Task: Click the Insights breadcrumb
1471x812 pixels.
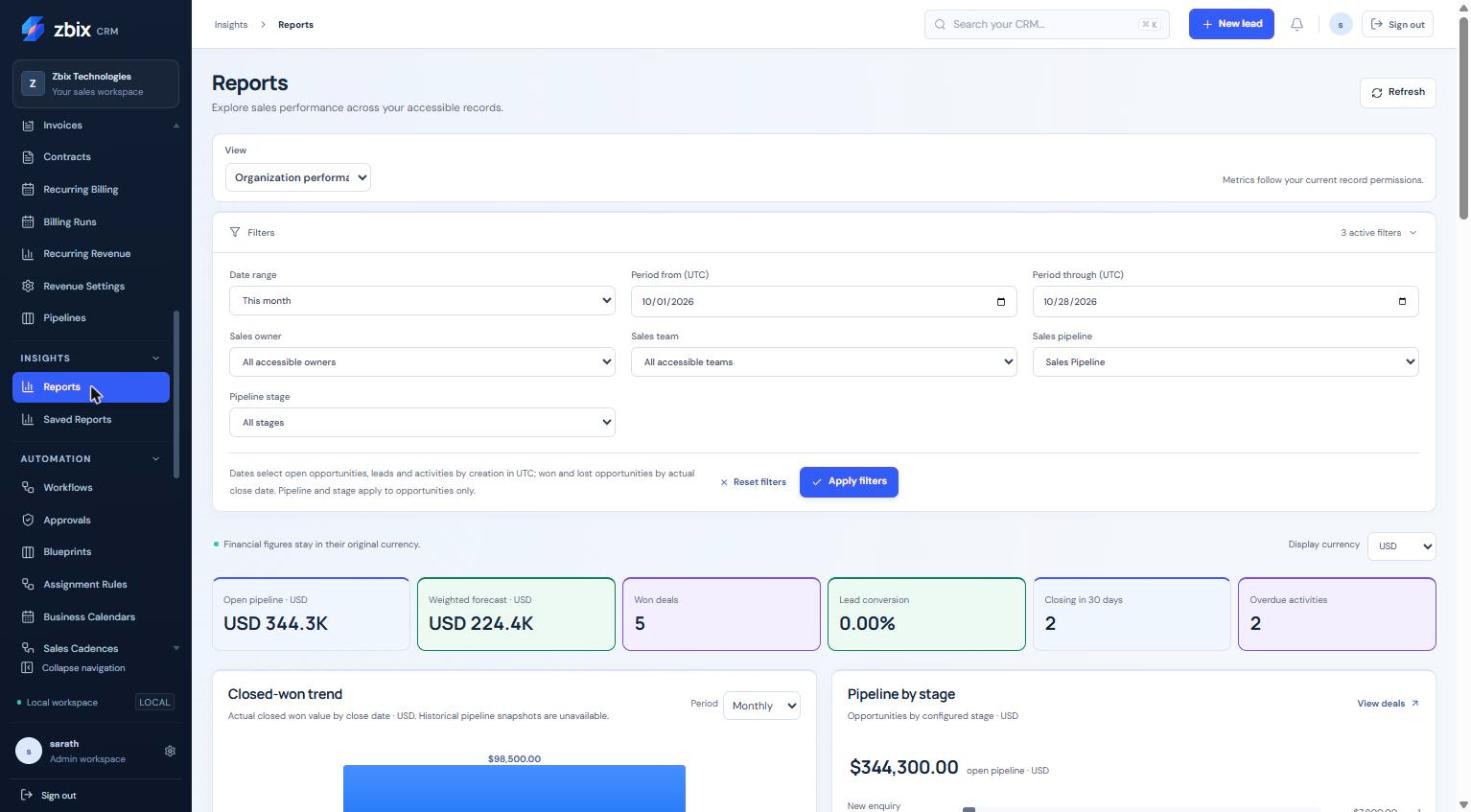Action: (x=231, y=25)
